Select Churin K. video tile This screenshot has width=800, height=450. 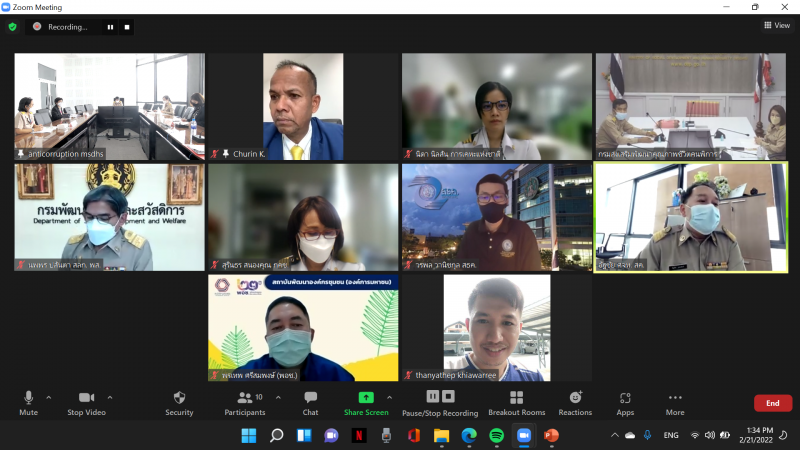(303, 106)
